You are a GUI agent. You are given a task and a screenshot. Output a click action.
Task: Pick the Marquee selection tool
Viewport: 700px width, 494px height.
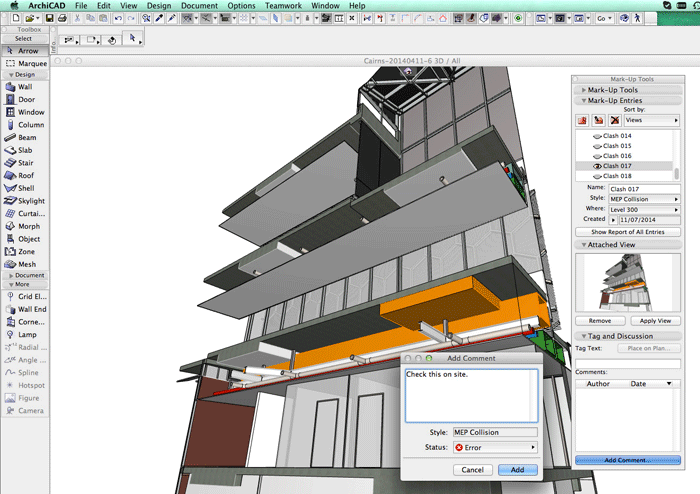[x=24, y=63]
